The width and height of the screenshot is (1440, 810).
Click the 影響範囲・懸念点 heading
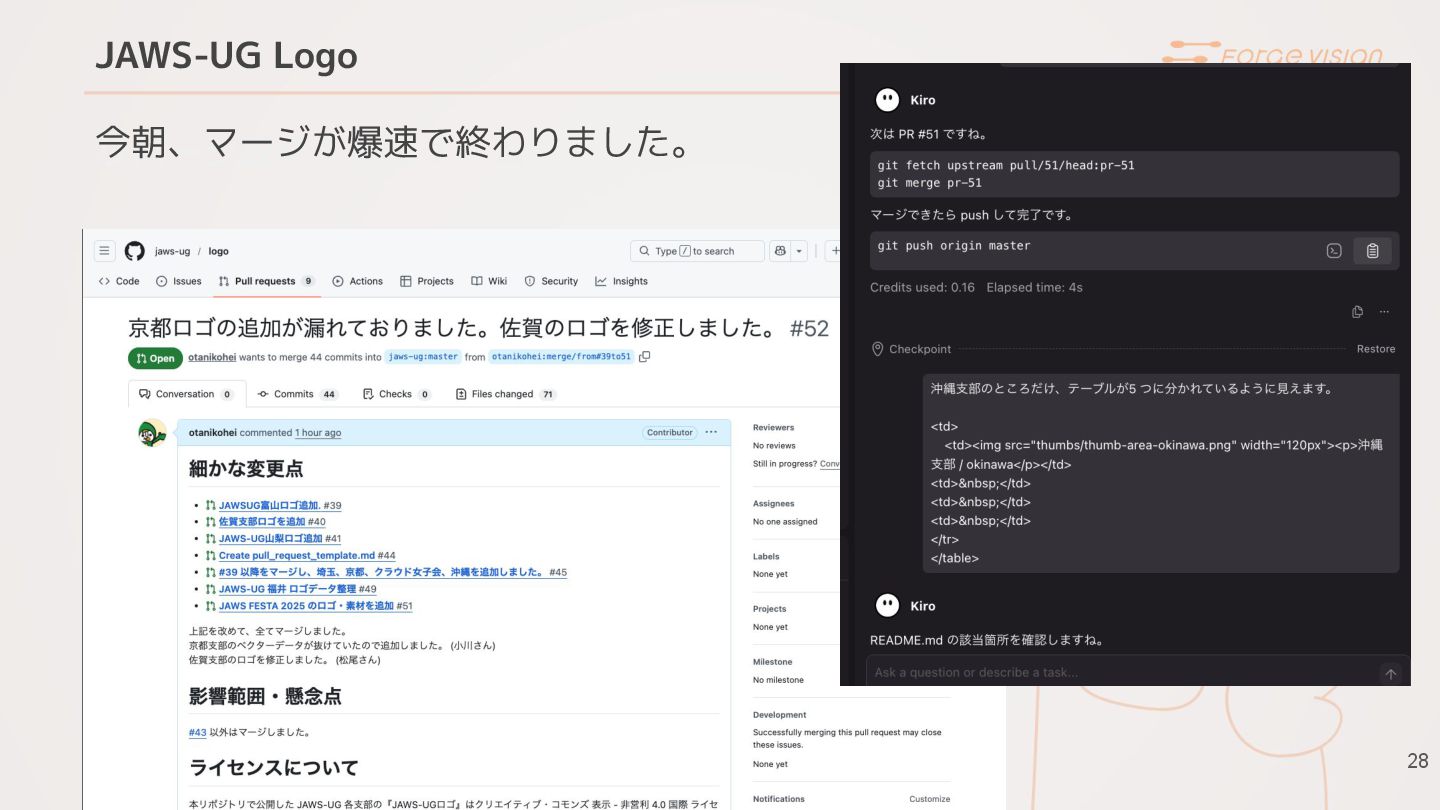[x=265, y=696]
